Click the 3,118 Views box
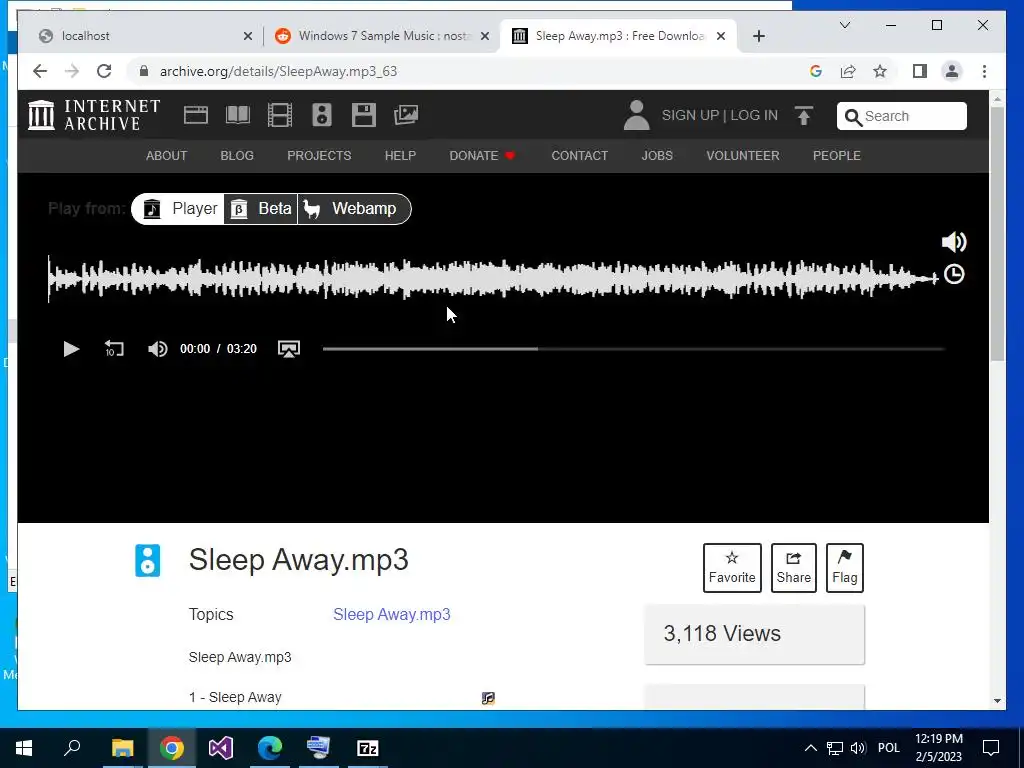1024x768 pixels. [754, 634]
